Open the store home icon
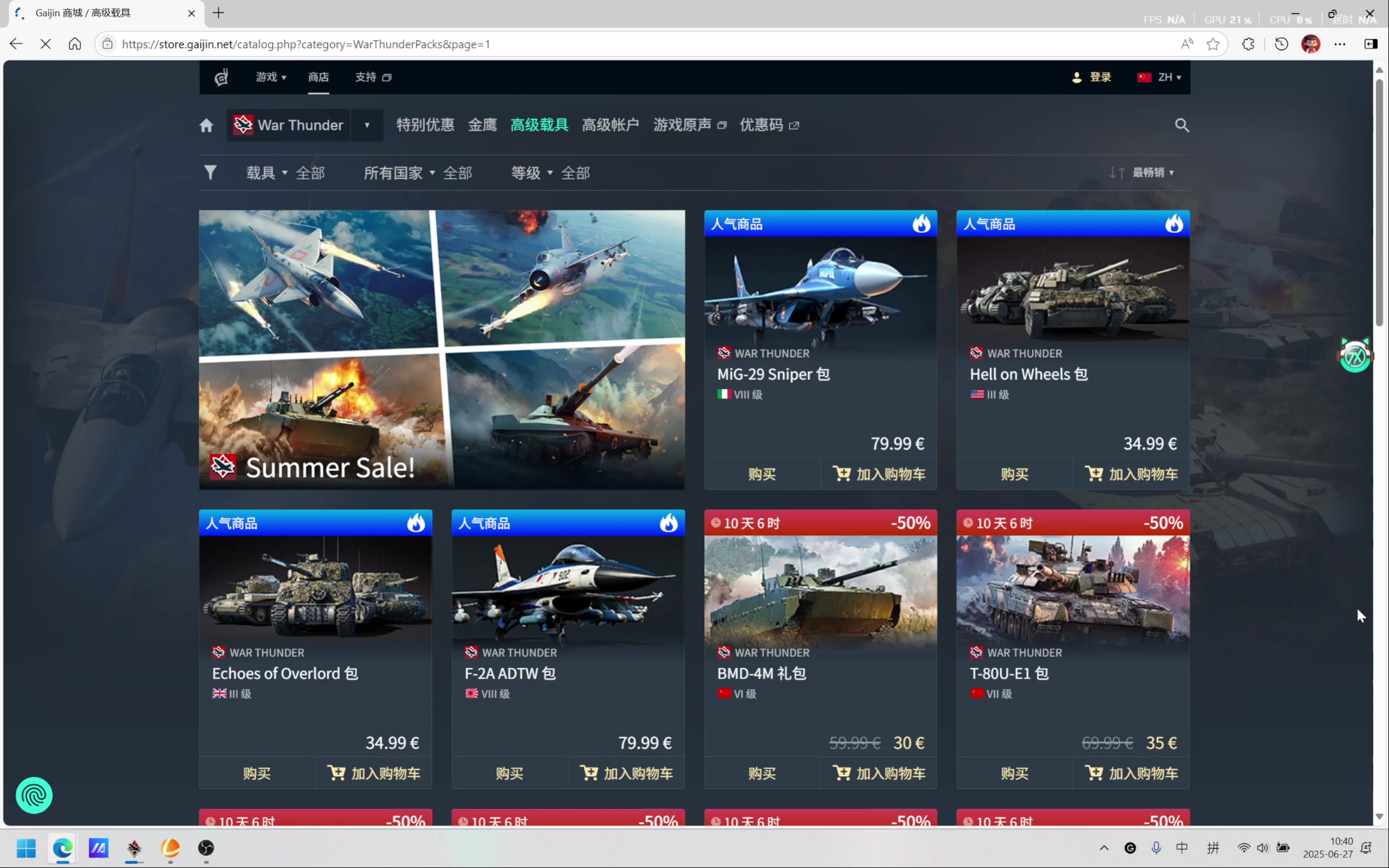This screenshot has height=868, width=1389. point(206,126)
